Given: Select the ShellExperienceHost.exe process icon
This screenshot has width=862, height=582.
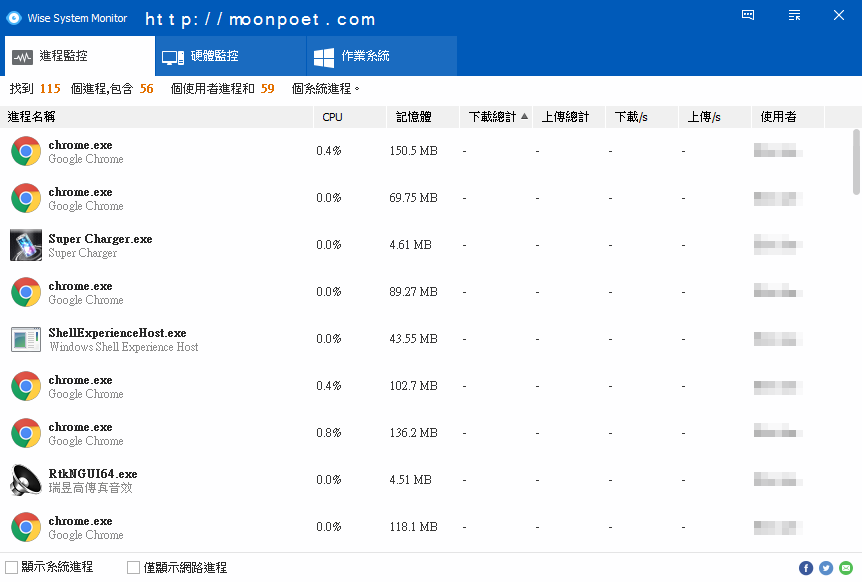Looking at the screenshot, I should (25, 339).
